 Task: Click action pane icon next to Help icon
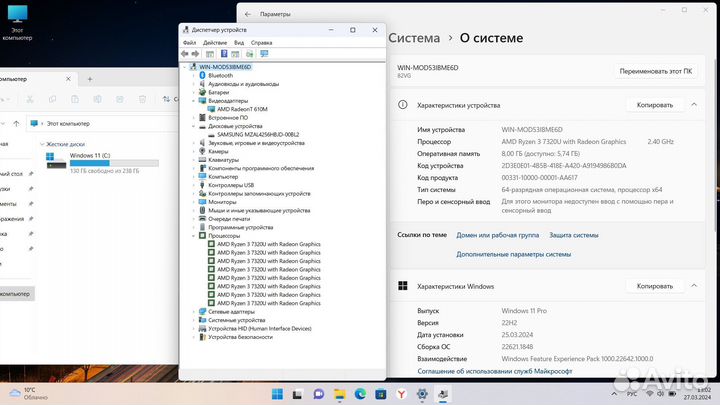235,54
